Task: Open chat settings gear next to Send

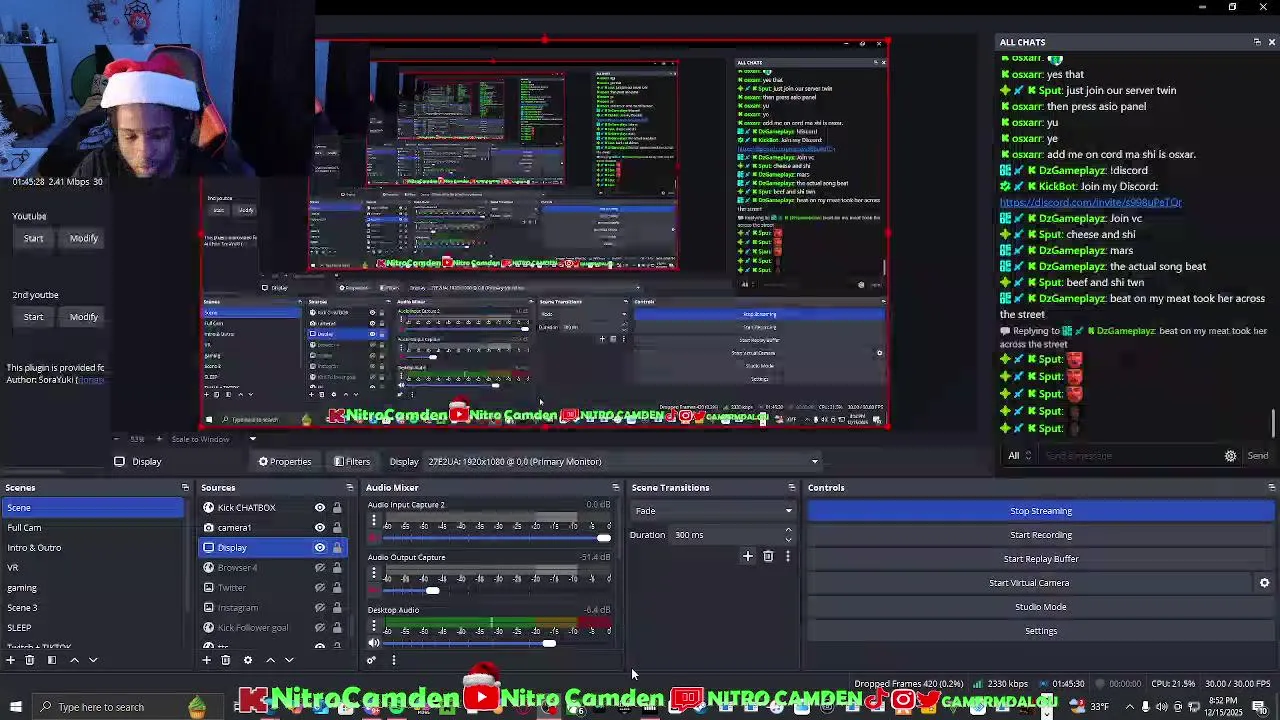Action: click(1230, 456)
